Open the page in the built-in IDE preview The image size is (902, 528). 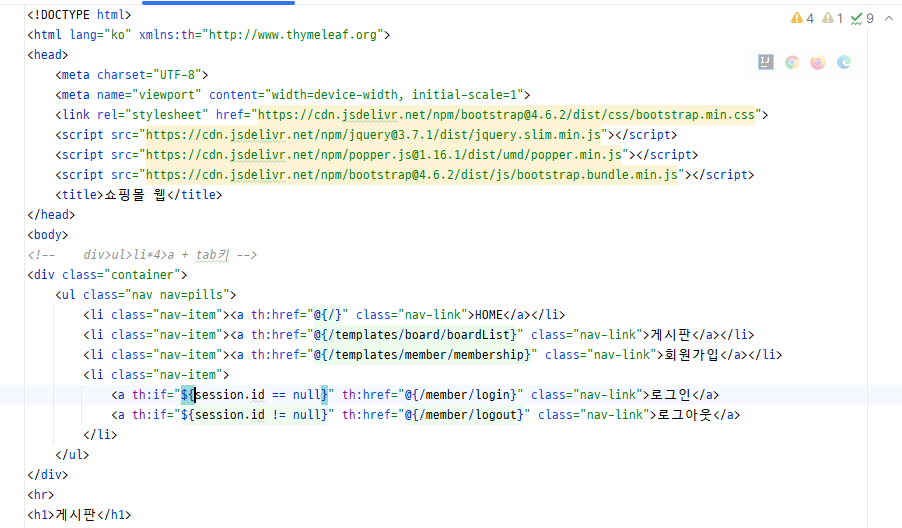[766, 62]
